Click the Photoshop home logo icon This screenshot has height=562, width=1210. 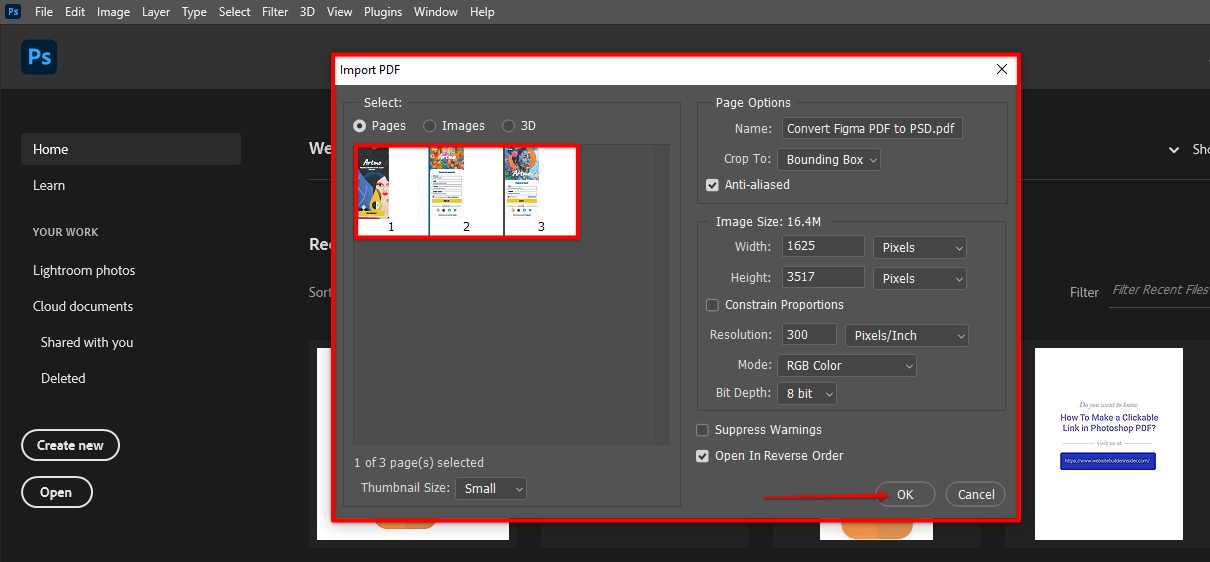(x=39, y=58)
